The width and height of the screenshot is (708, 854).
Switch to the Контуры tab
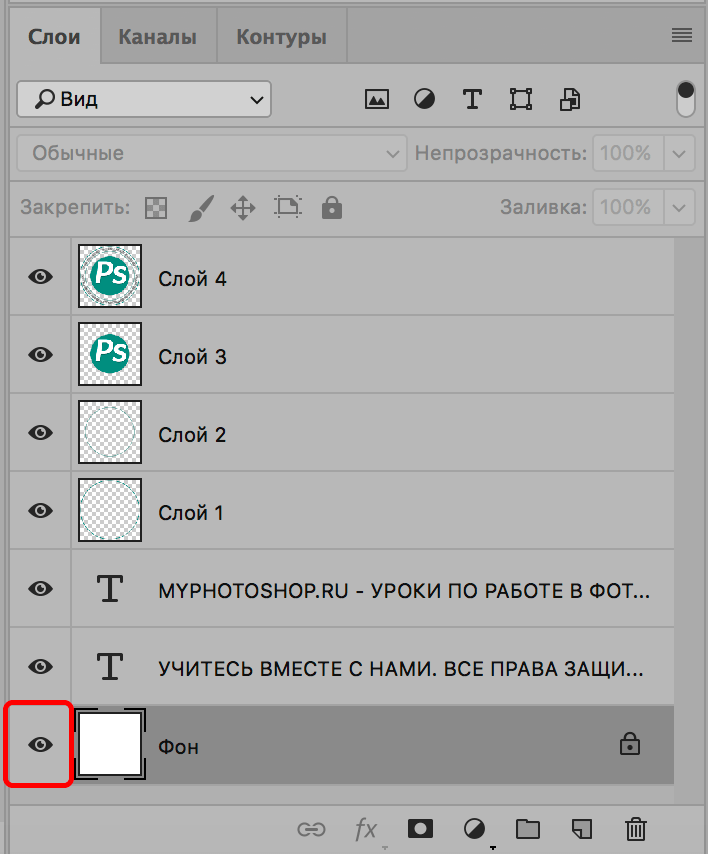click(x=281, y=38)
